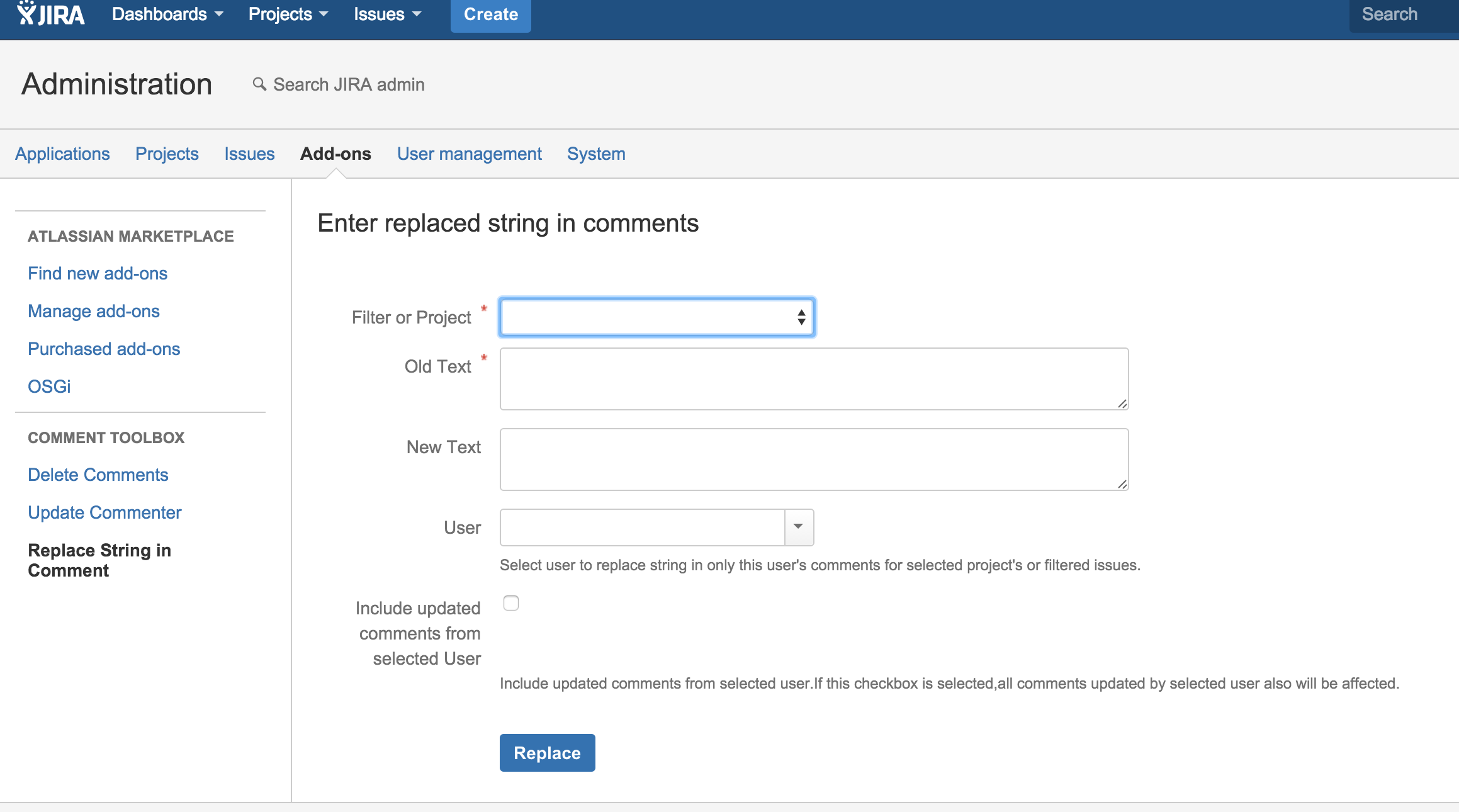Screen dimensions: 1459x812
Task: Click the Administration page heading
Action: coord(117,84)
